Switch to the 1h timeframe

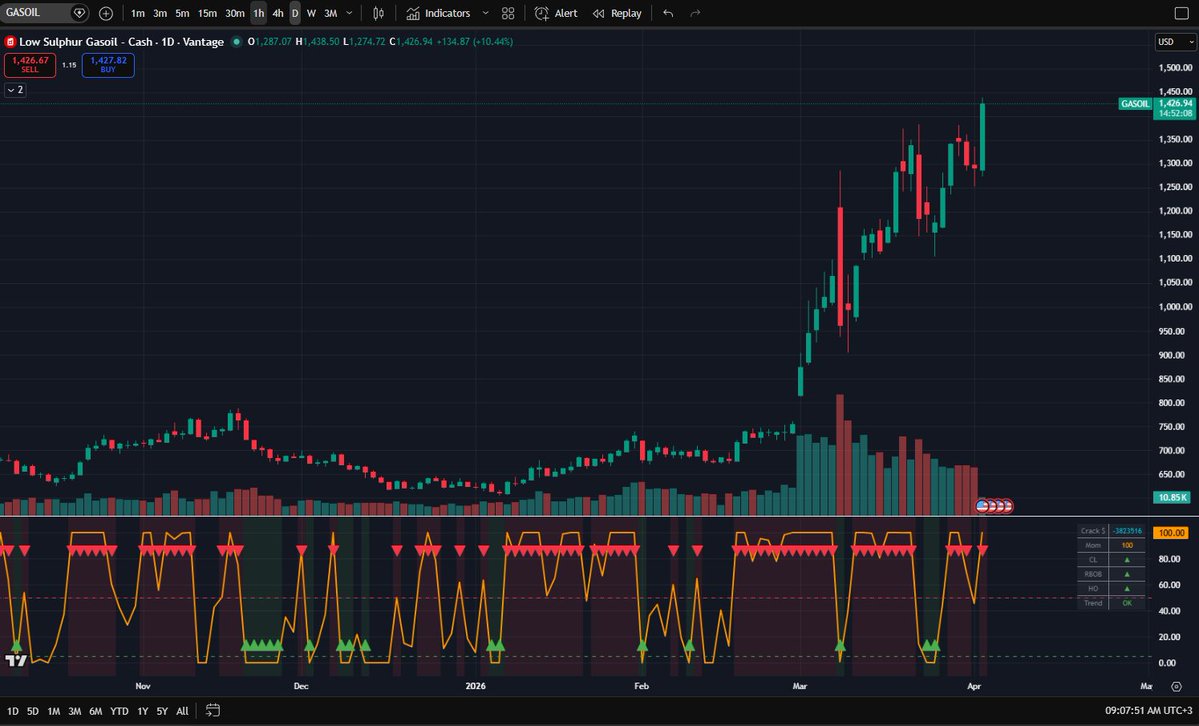[x=258, y=13]
